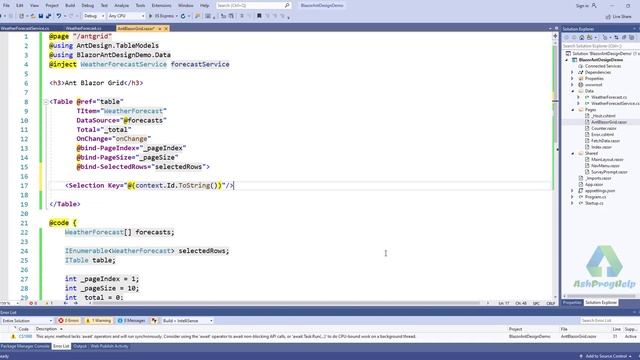Open the File menu
640x360 pixels.
[6, 6]
